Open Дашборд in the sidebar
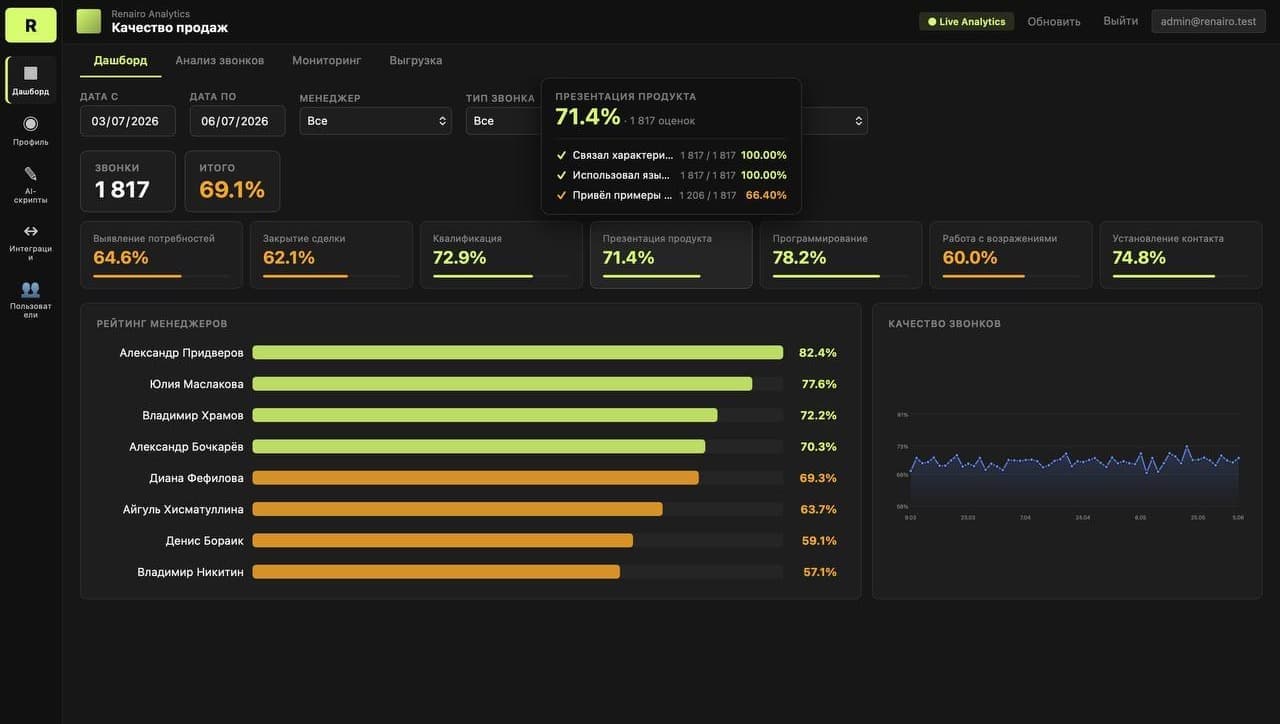1280x724 pixels. pyautogui.click(x=31, y=80)
